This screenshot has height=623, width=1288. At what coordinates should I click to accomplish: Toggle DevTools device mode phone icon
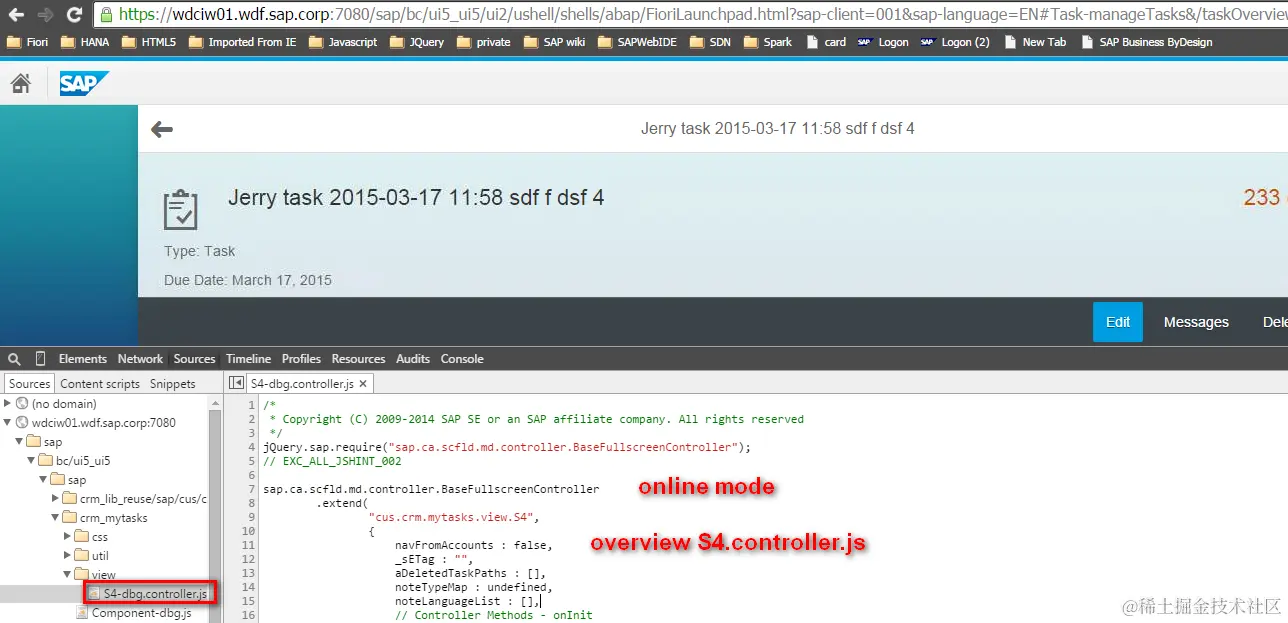point(41,359)
